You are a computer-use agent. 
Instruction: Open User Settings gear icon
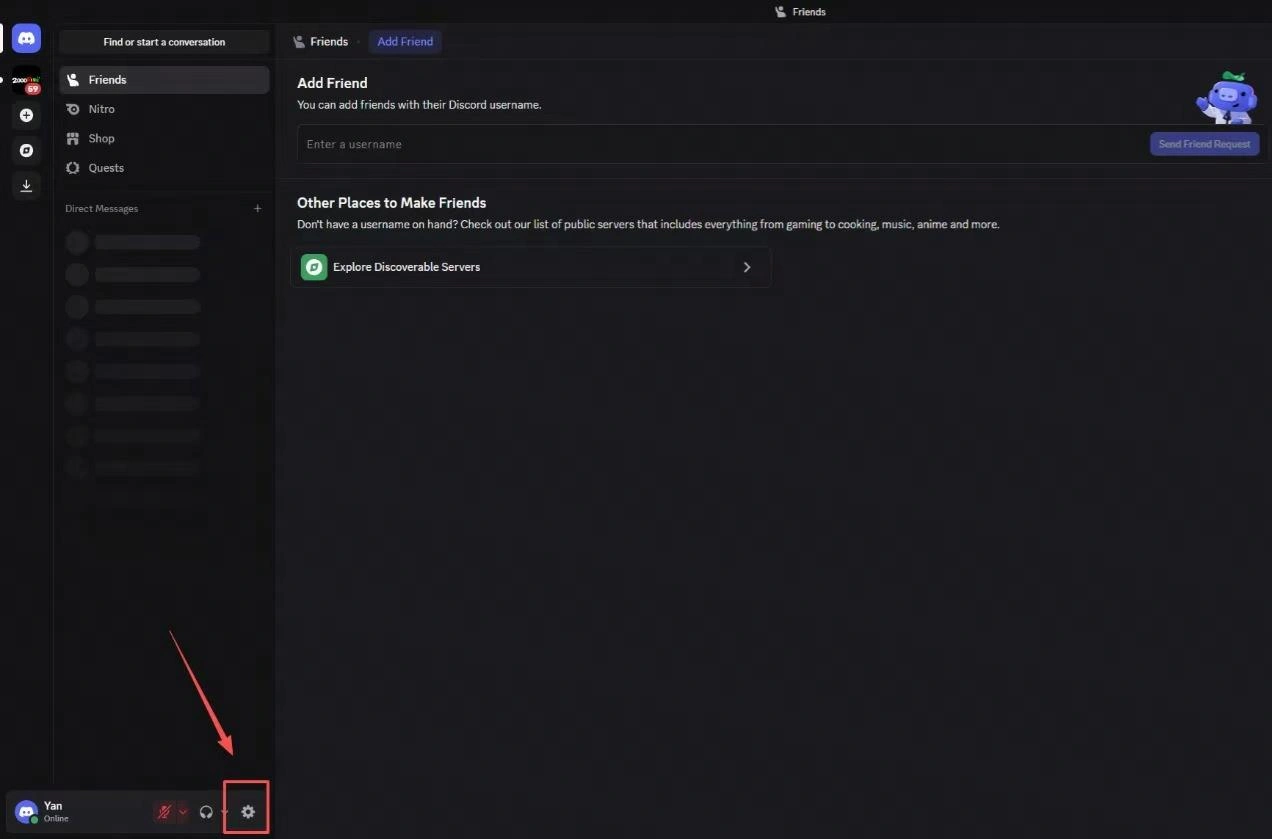pyautogui.click(x=248, y=812)
